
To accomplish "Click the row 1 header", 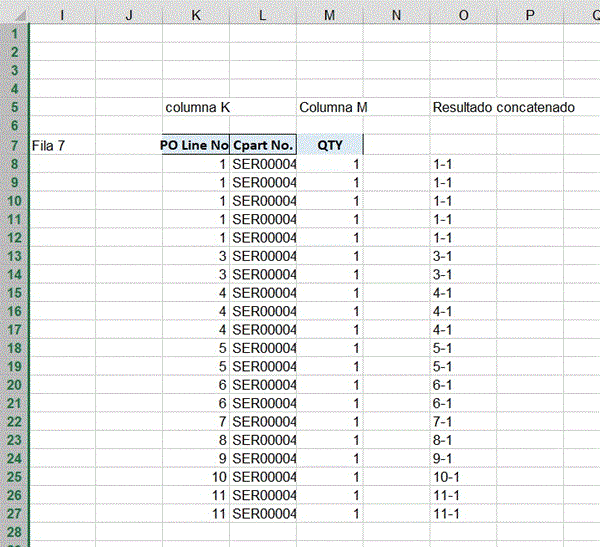I will [14, 33].
